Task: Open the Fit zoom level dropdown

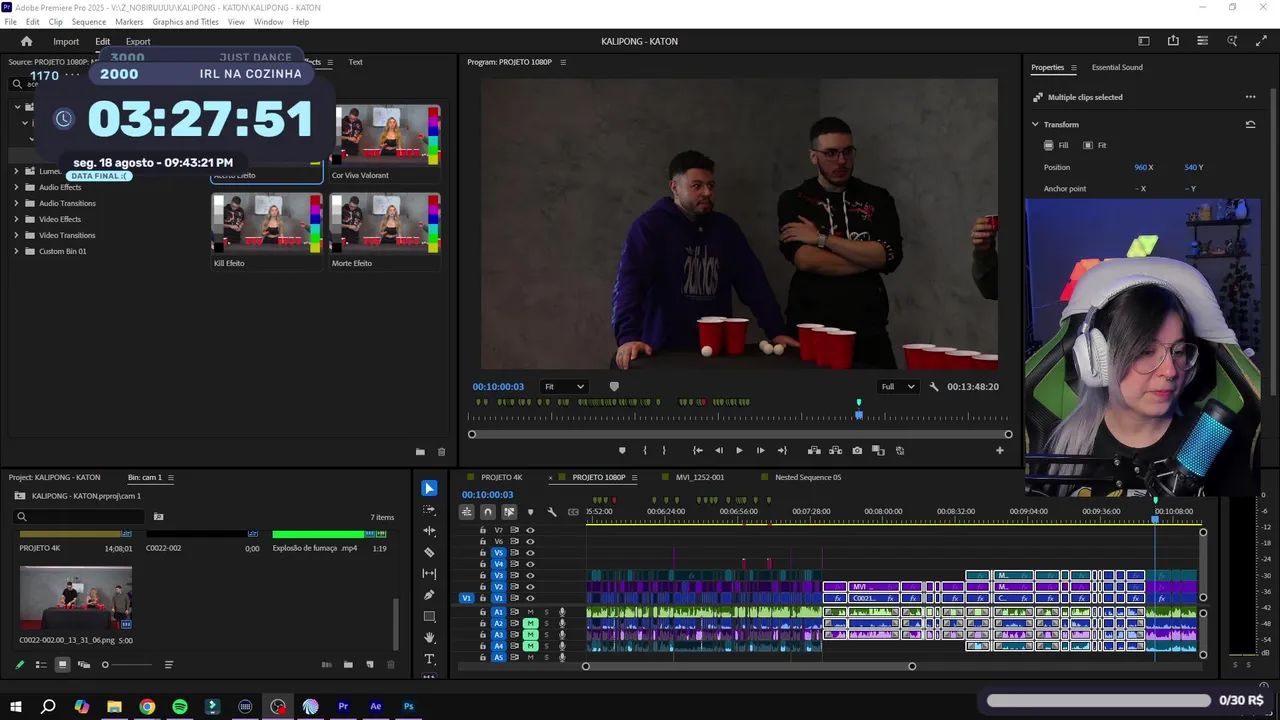Action: pyautogui.click(x=564, y=387)
